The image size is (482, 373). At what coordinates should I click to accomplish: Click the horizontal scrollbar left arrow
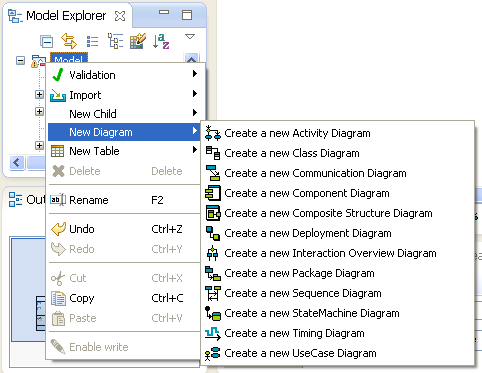click(x=17, y=163)
